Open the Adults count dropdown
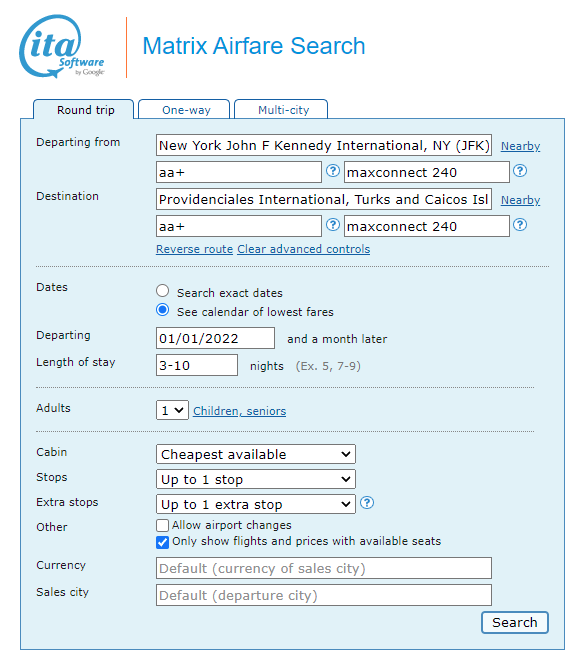Viewport: 576px width, 670px height. click(x=172, y=410)
